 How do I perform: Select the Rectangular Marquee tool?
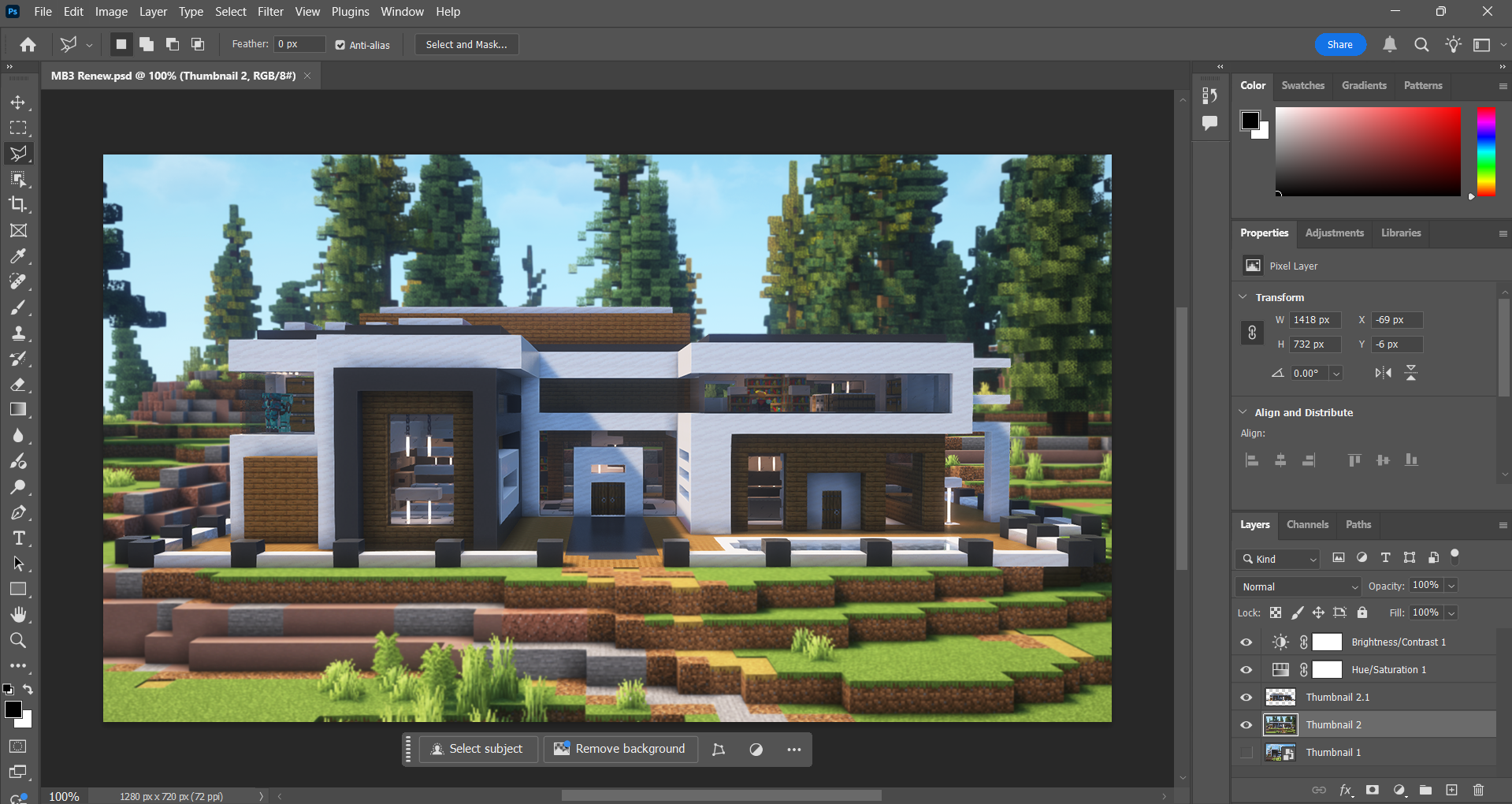point(18,128)
